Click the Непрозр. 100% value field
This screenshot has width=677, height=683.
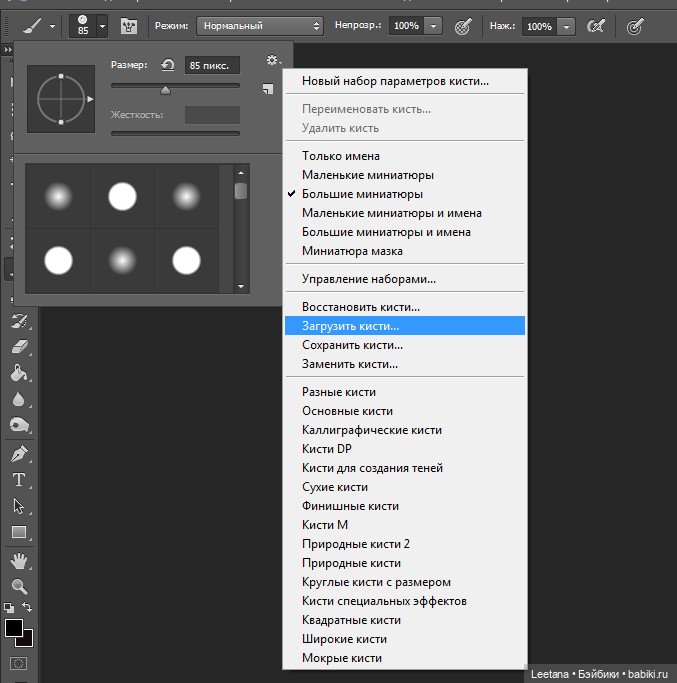pos(406,26)
